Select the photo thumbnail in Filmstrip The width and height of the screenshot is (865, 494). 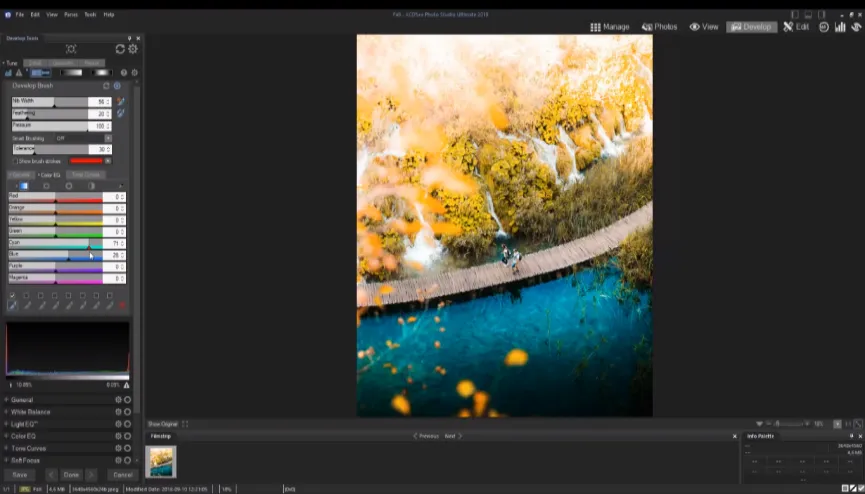pos(160,461)
